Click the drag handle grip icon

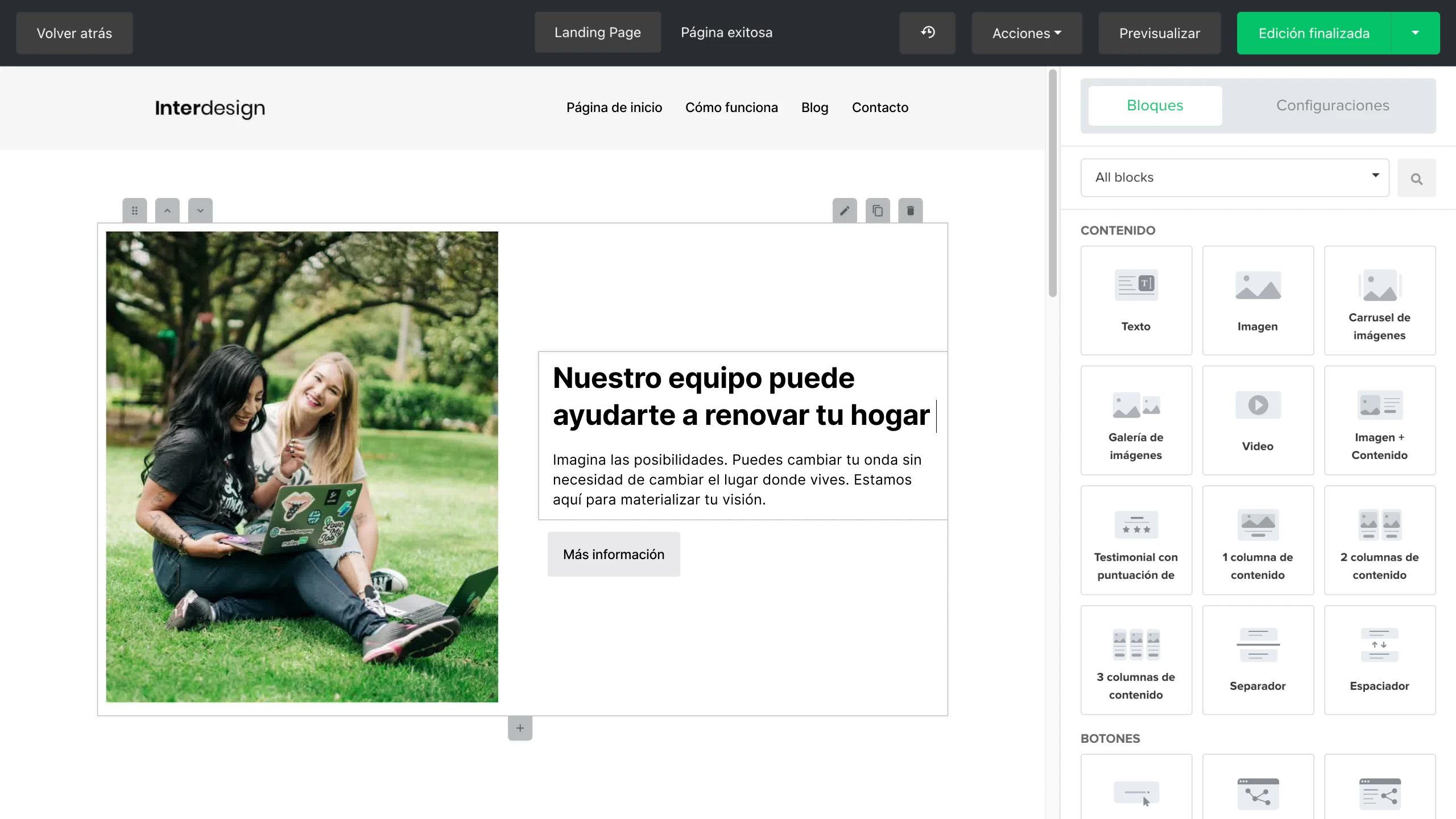pos(135,211)
